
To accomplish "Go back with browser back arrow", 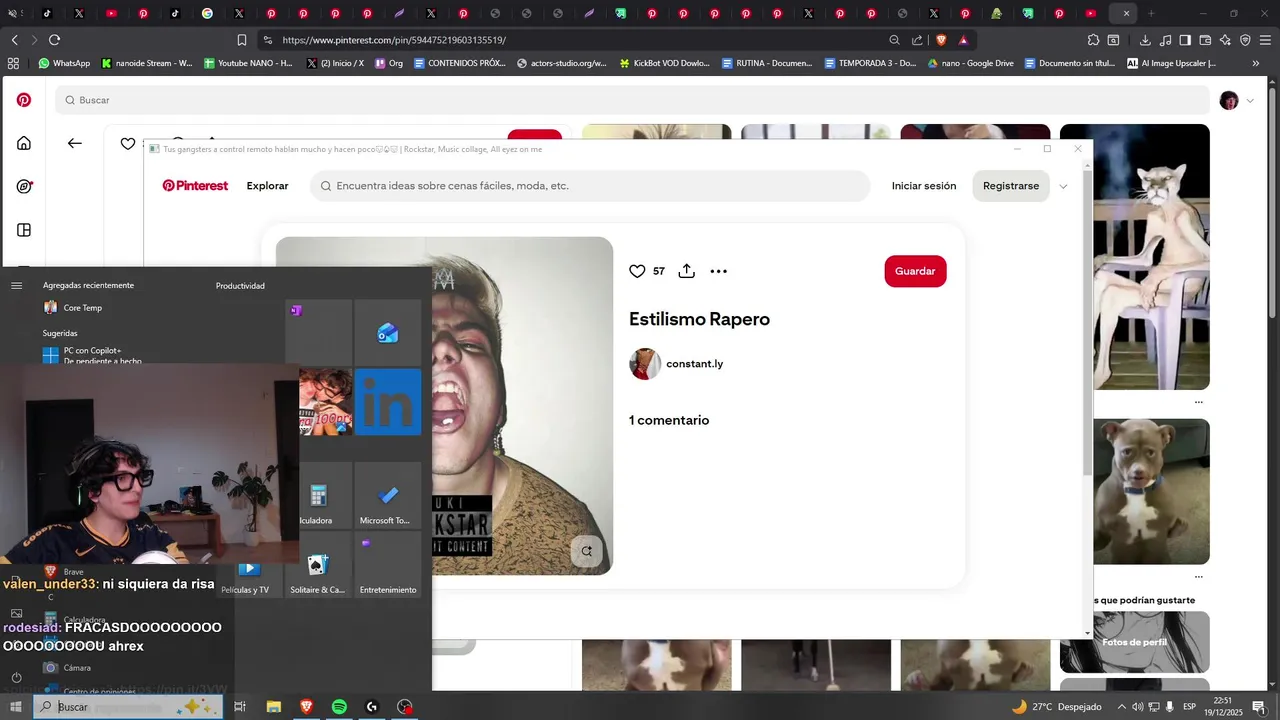I will [x=14, y=40].
